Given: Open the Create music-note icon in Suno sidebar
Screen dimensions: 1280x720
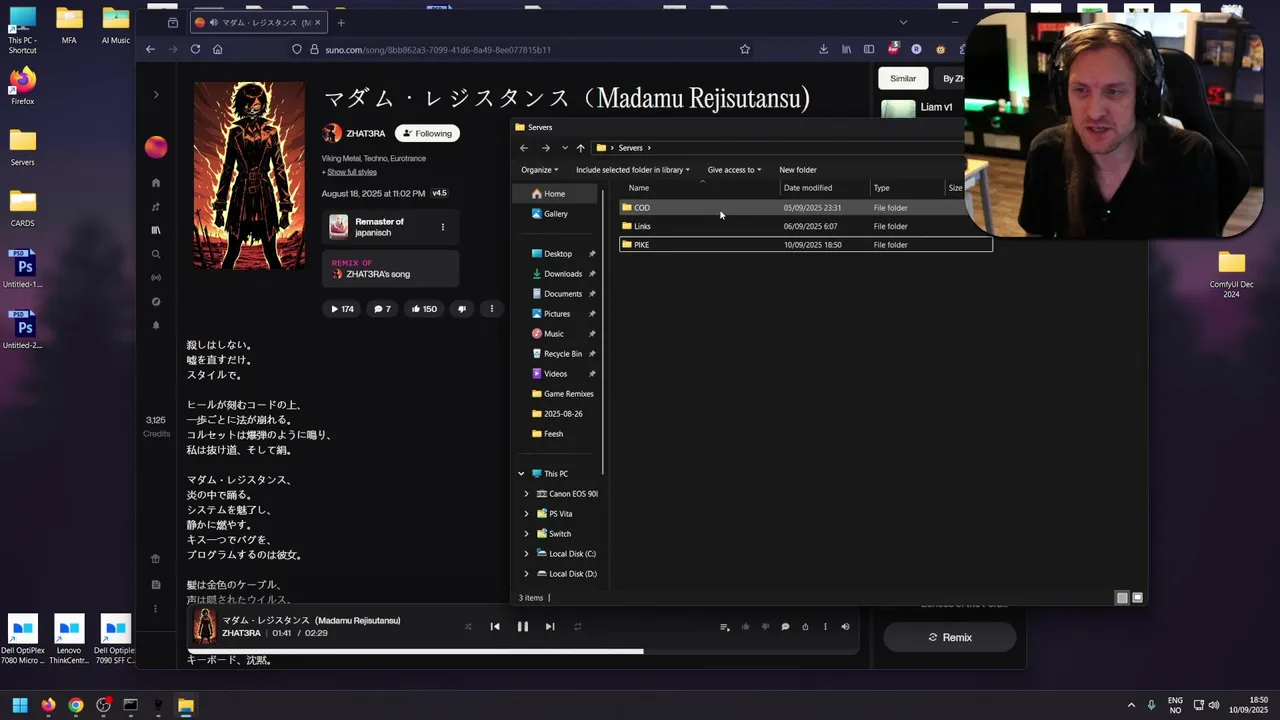Looking at the screenshot, I should click(156, 207).
